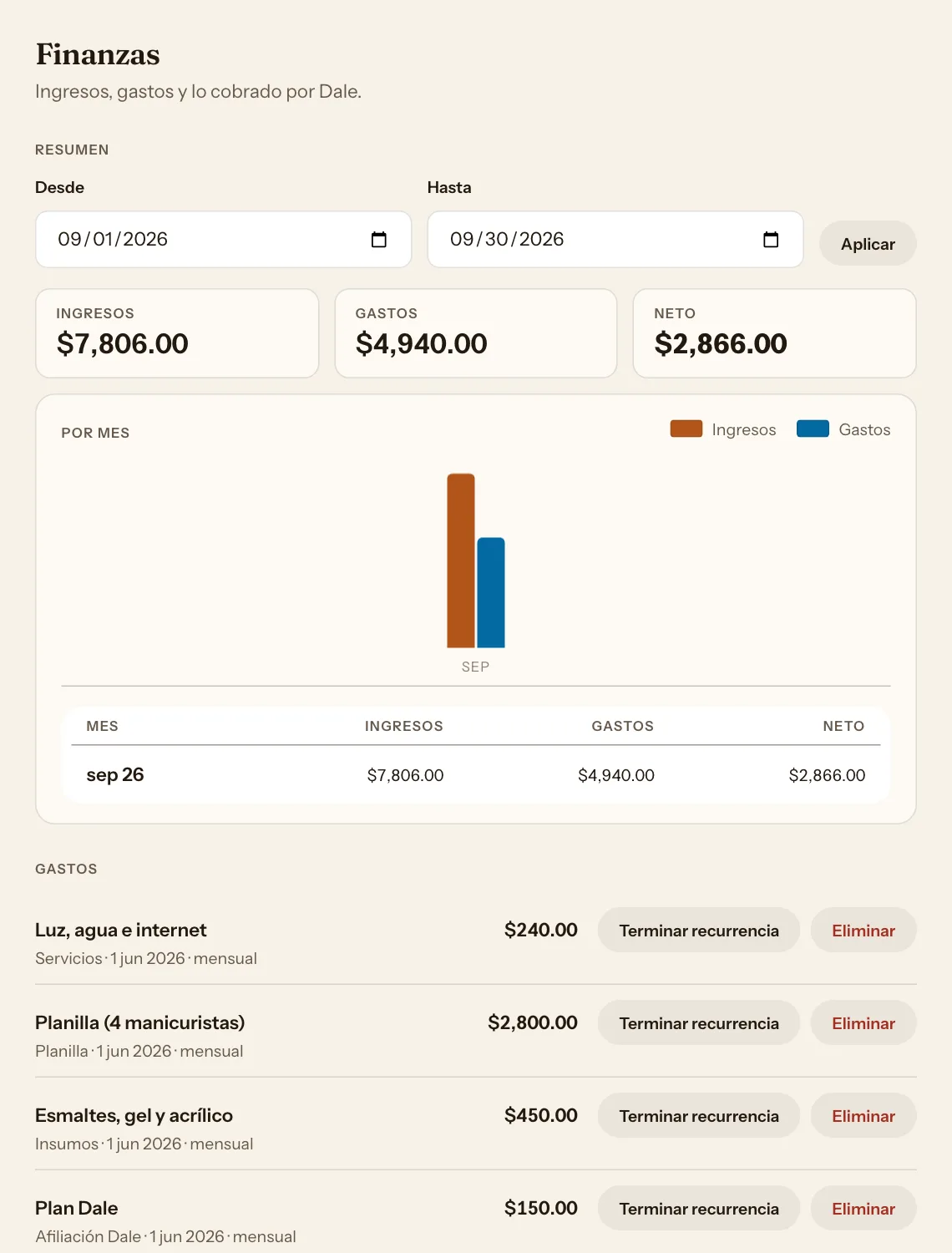Click the Desde date field showing 09/01/2026
Screen dimensions: 952x1253
click(x=223, y=240)
